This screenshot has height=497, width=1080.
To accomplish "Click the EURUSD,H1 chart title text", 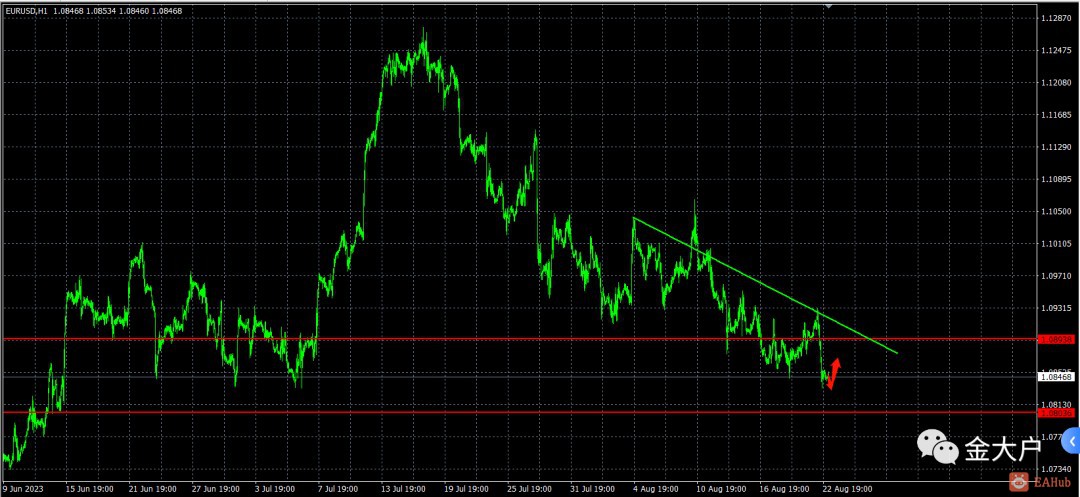I will point(26,11).
